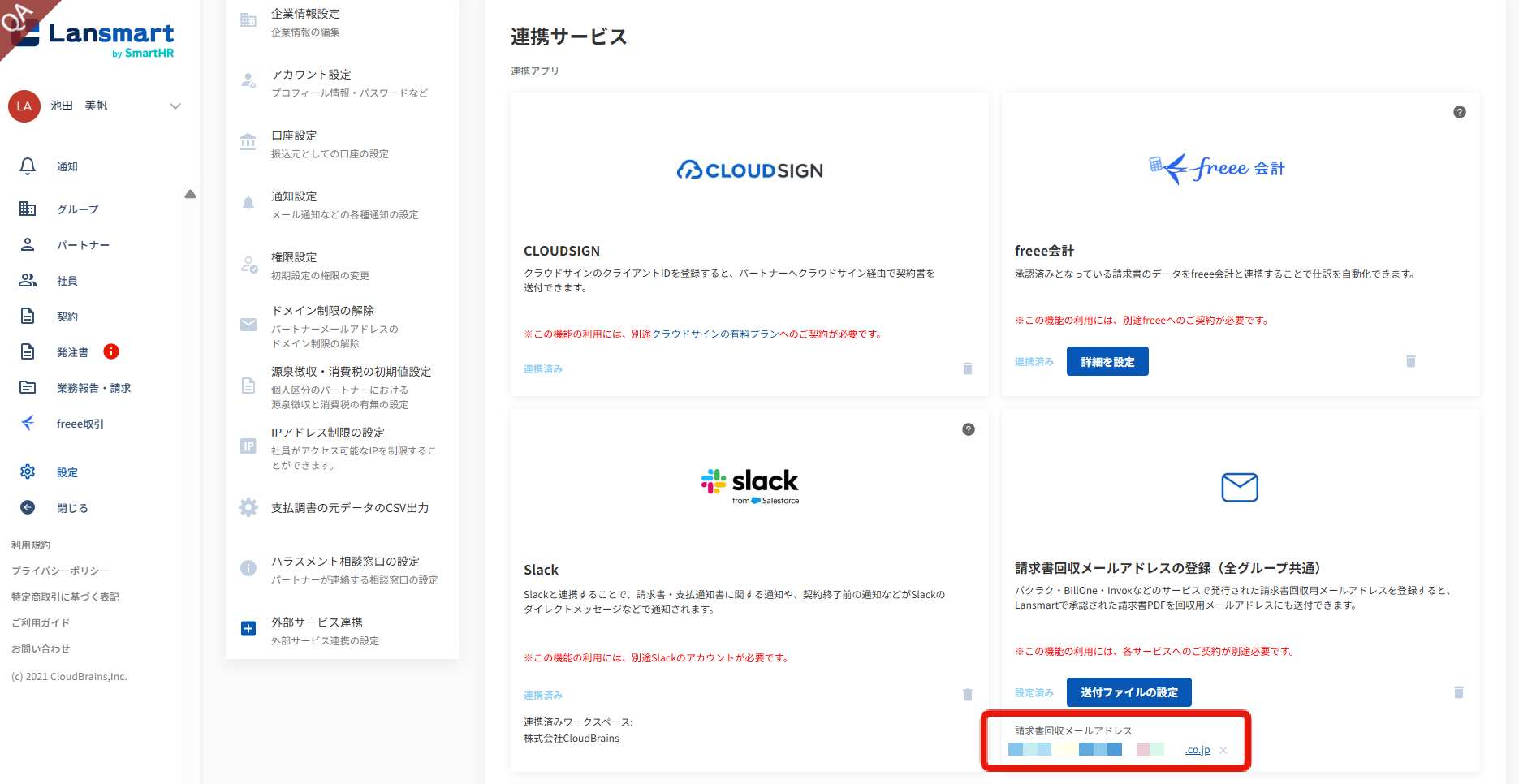Click the お問い合わせ link
This screenshot has height=784, width=1519.
coord(41,649)
